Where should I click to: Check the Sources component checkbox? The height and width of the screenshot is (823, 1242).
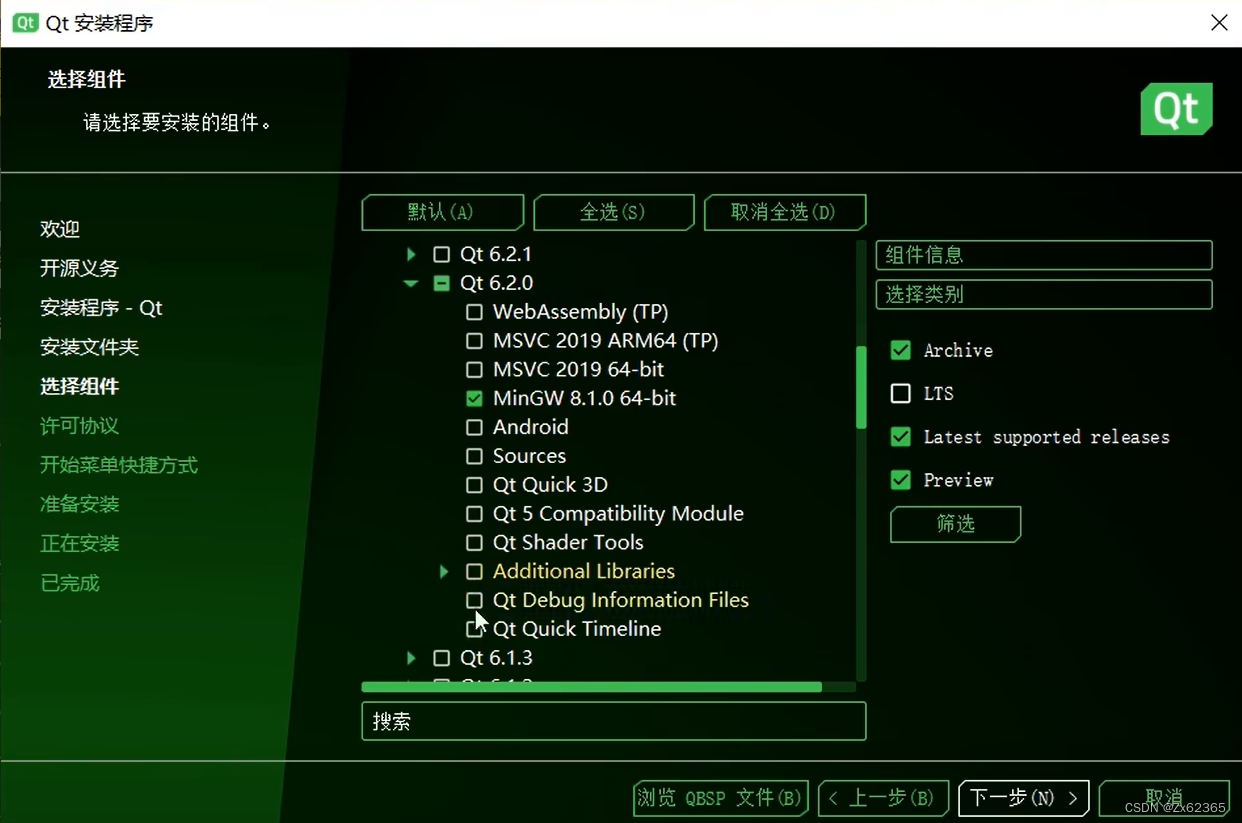coord(474,456)
